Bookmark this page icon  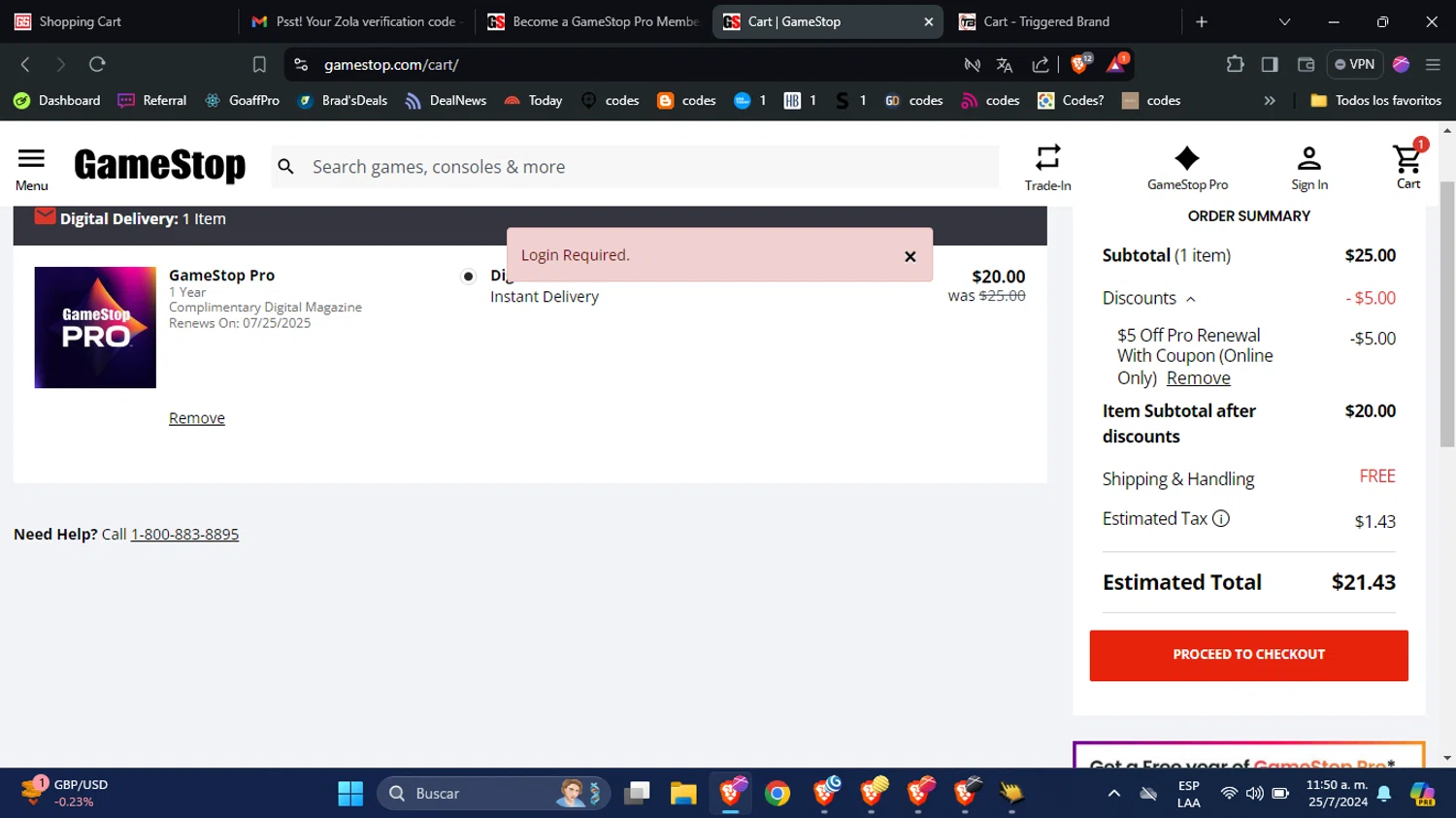pos(259,64)
